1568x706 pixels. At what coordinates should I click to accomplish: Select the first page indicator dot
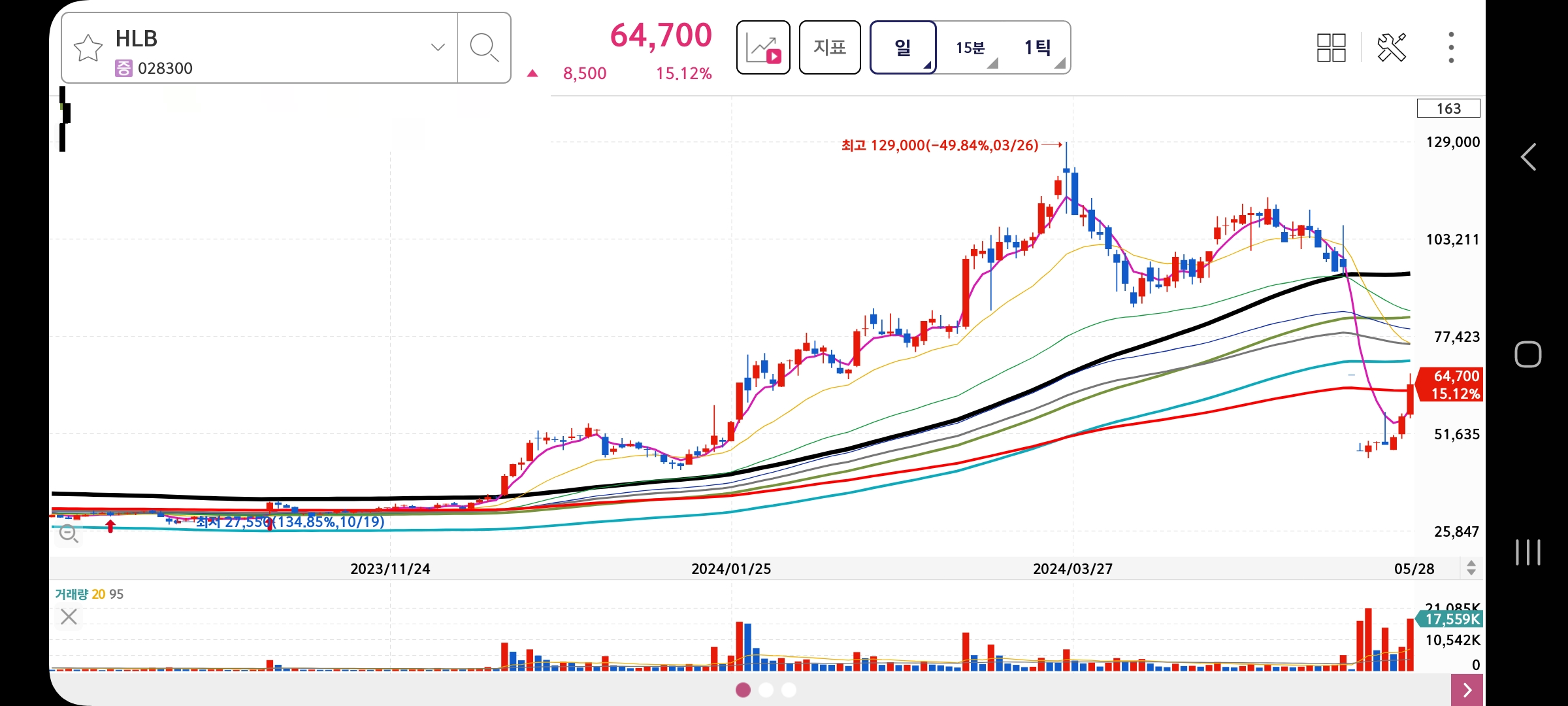(743, 690)
